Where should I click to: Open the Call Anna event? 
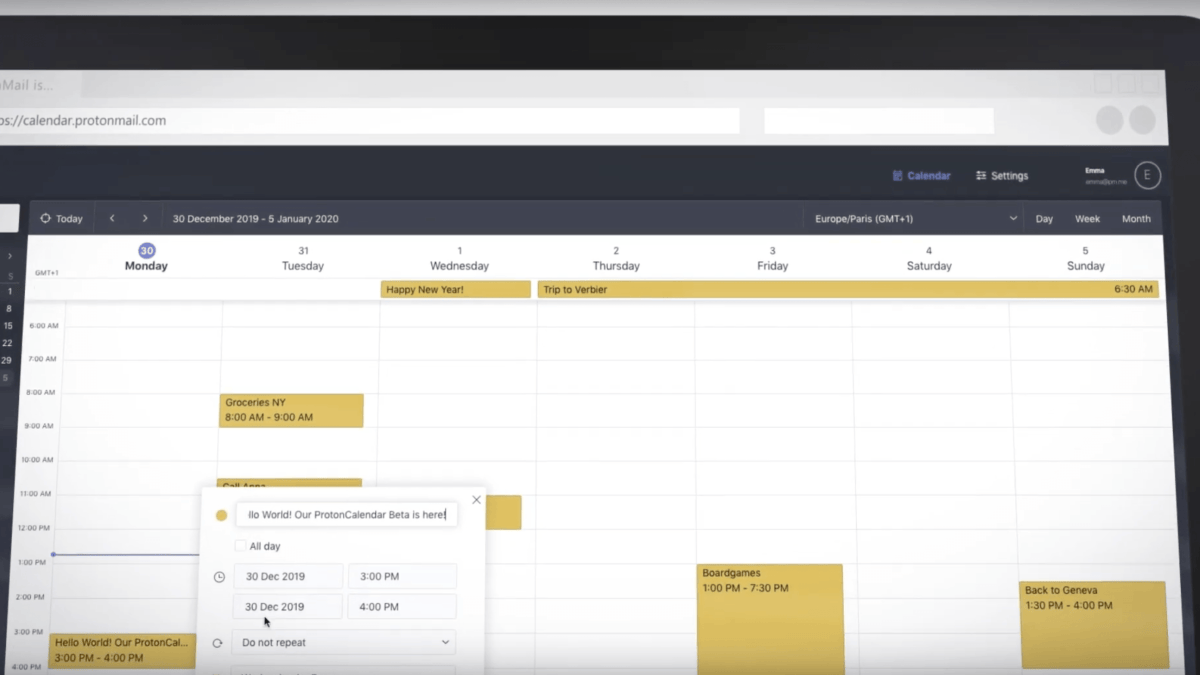click(291, 484)
